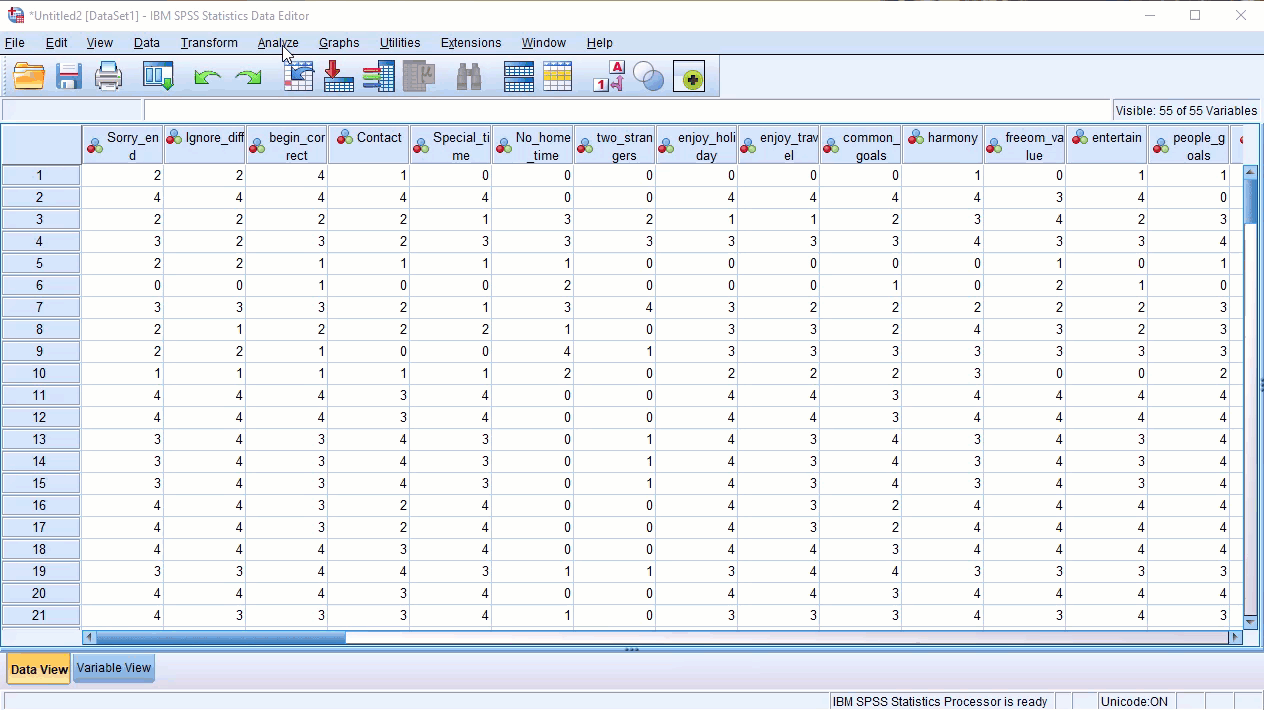Open the Graphs menu

click(x=338, y=43)
